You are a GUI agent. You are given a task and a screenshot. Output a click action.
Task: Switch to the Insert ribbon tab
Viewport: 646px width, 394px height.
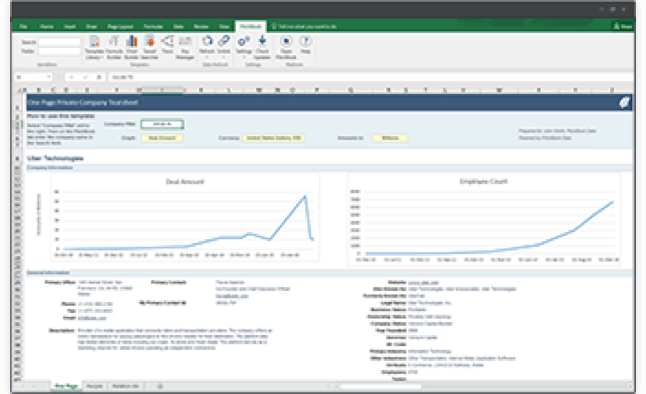[70, 26]
